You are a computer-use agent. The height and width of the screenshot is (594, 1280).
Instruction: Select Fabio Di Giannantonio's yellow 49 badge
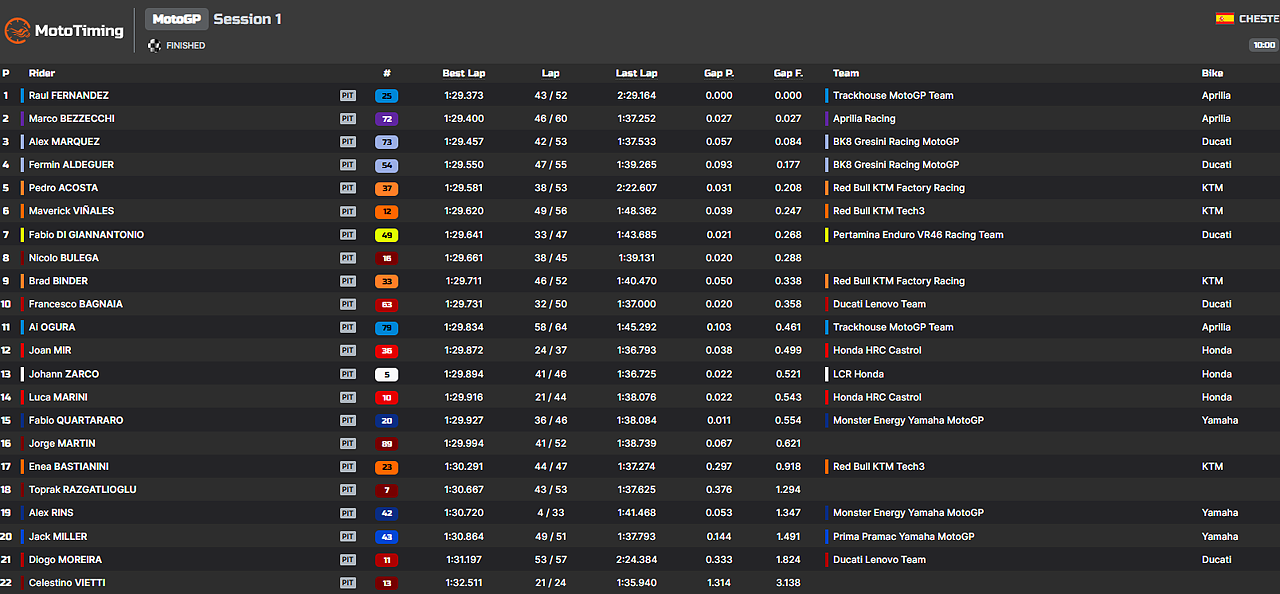point(386,234)
